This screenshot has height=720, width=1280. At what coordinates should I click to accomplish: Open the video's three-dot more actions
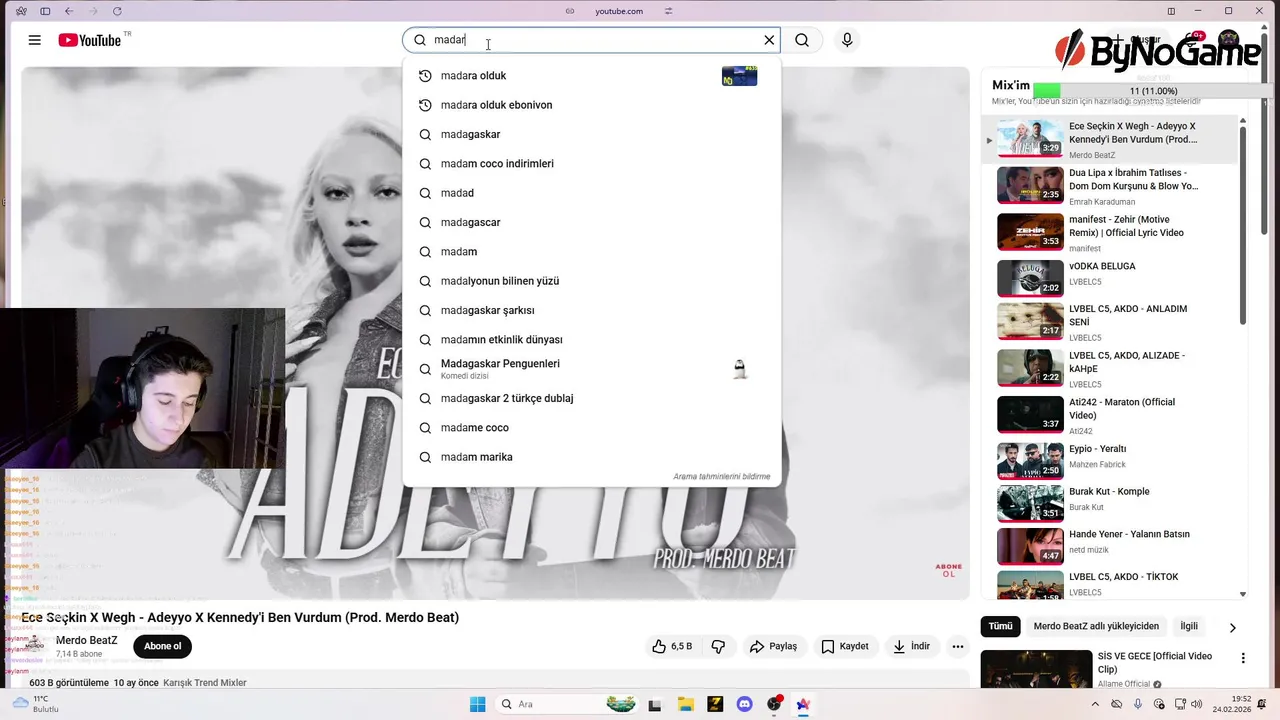pos(958,647)
